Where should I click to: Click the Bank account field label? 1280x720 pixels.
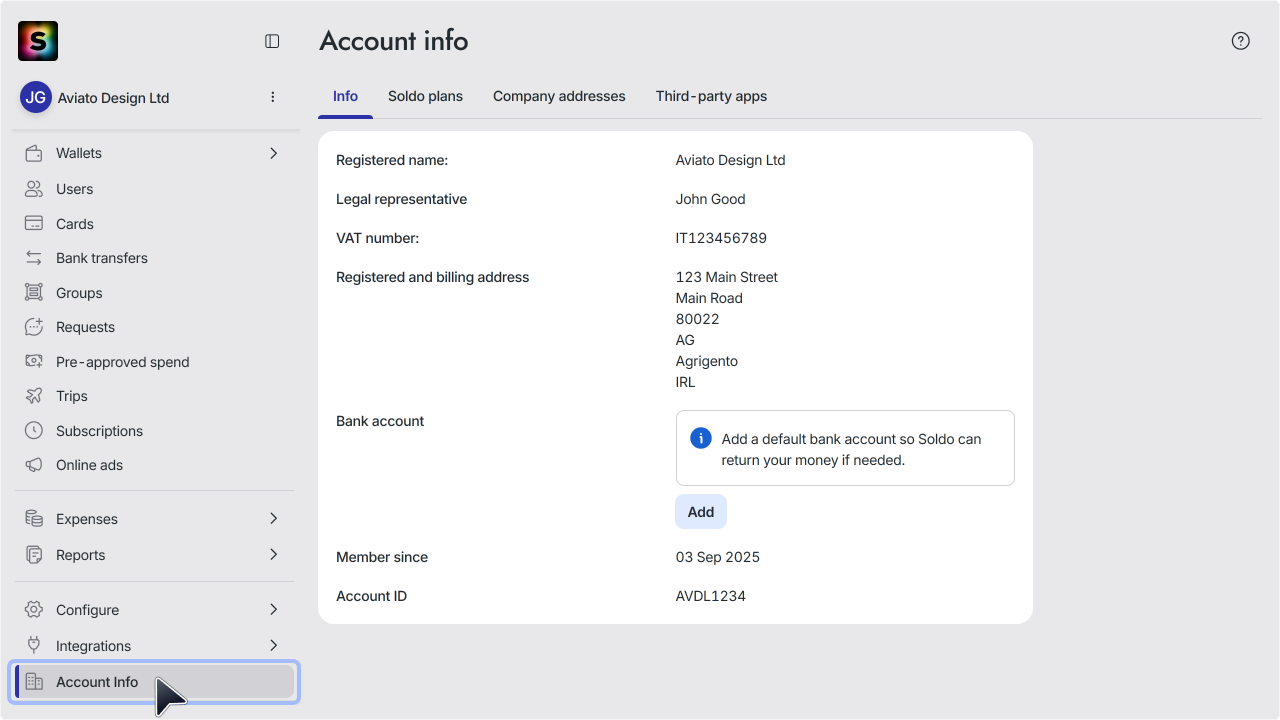(x=380, y=421)
